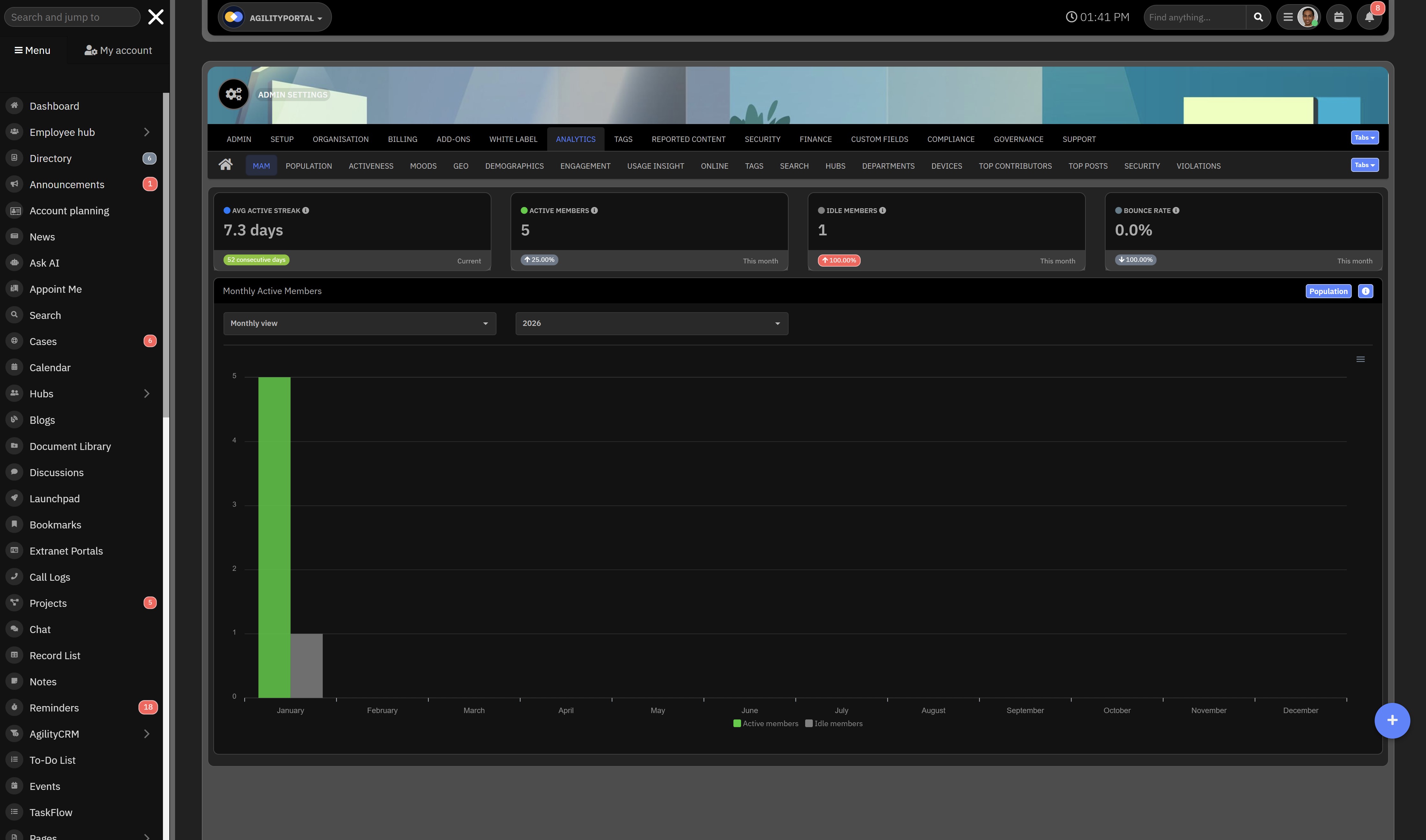The width and height of the screenshot is (1426, 840).
Task: Click the magnifier search button
Action: (1258, 17)
